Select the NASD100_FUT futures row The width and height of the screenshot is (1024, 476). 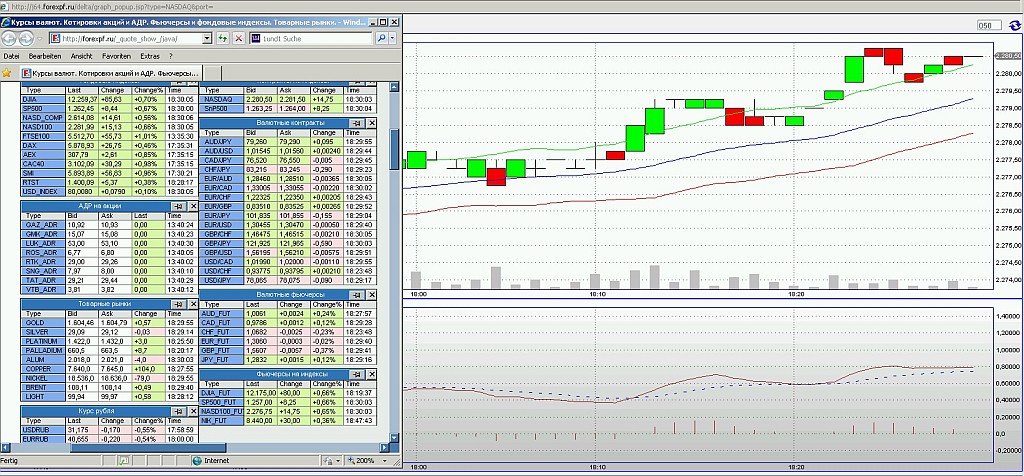[288, 411]
